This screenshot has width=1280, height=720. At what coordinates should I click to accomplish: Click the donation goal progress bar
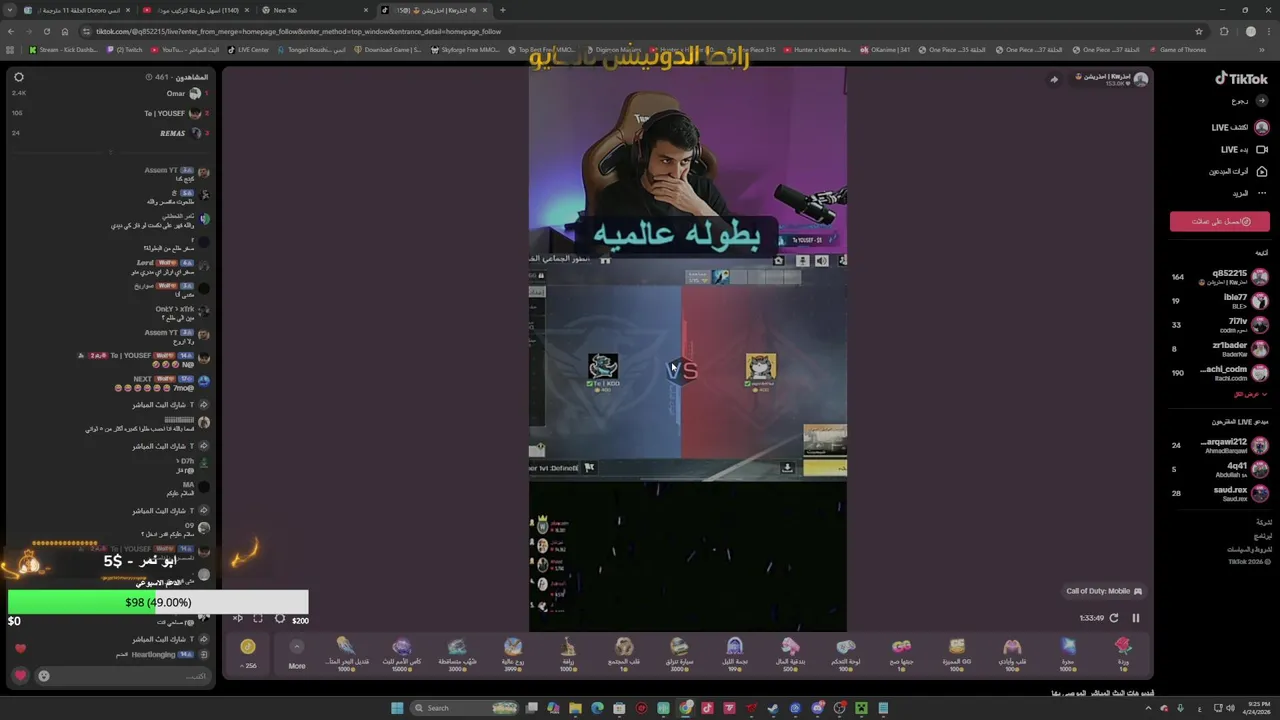(158, 602)
